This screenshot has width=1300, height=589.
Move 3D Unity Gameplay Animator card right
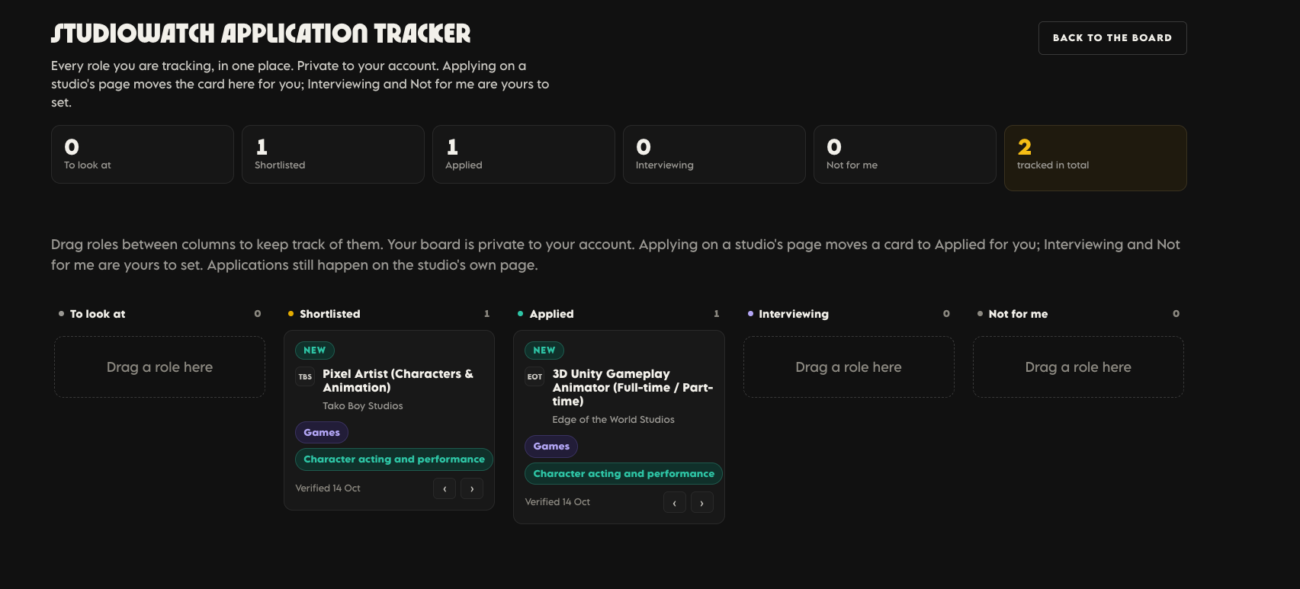coord(702,502)
